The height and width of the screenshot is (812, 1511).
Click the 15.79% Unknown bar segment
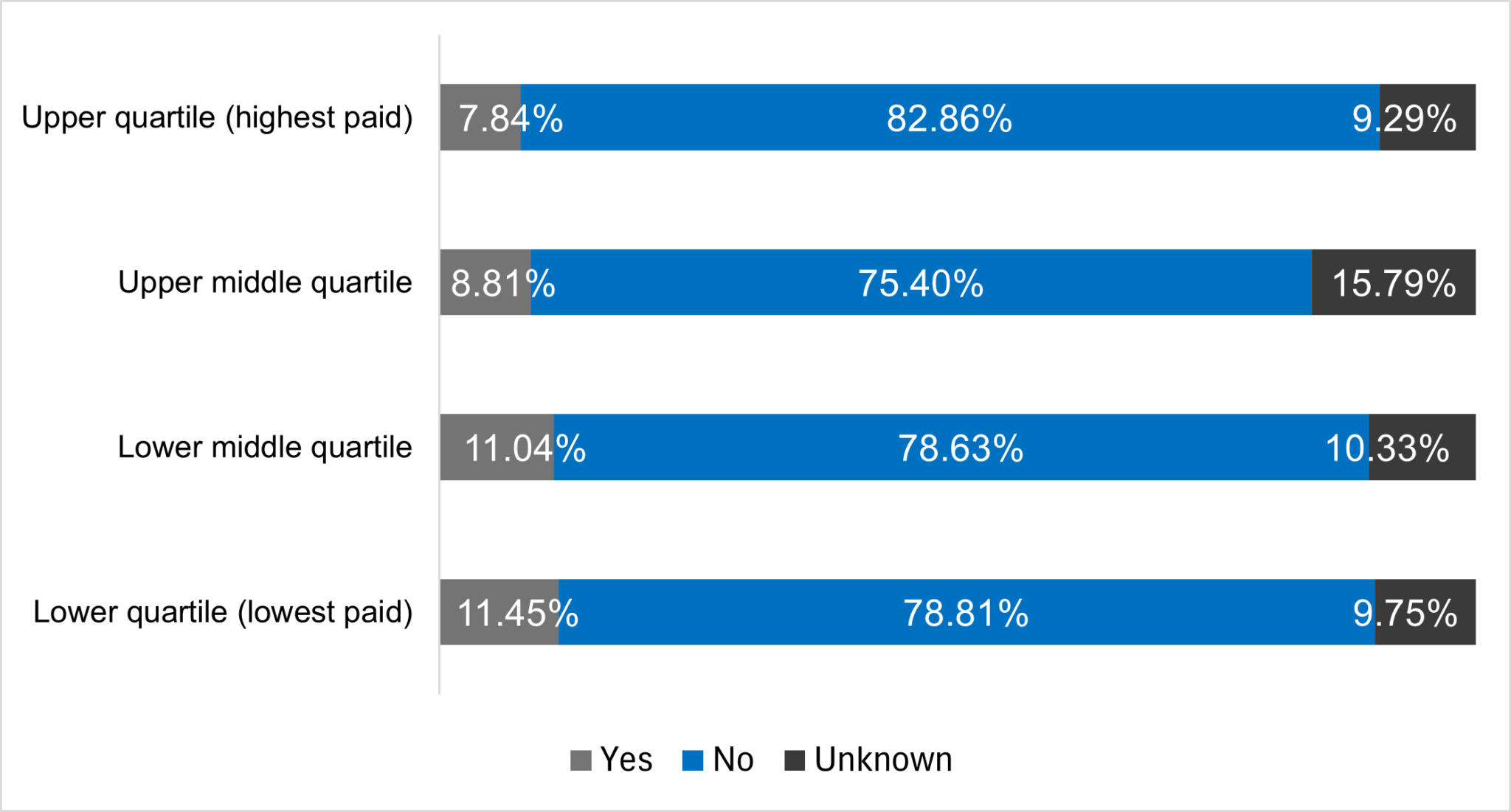coord(1394,282)
